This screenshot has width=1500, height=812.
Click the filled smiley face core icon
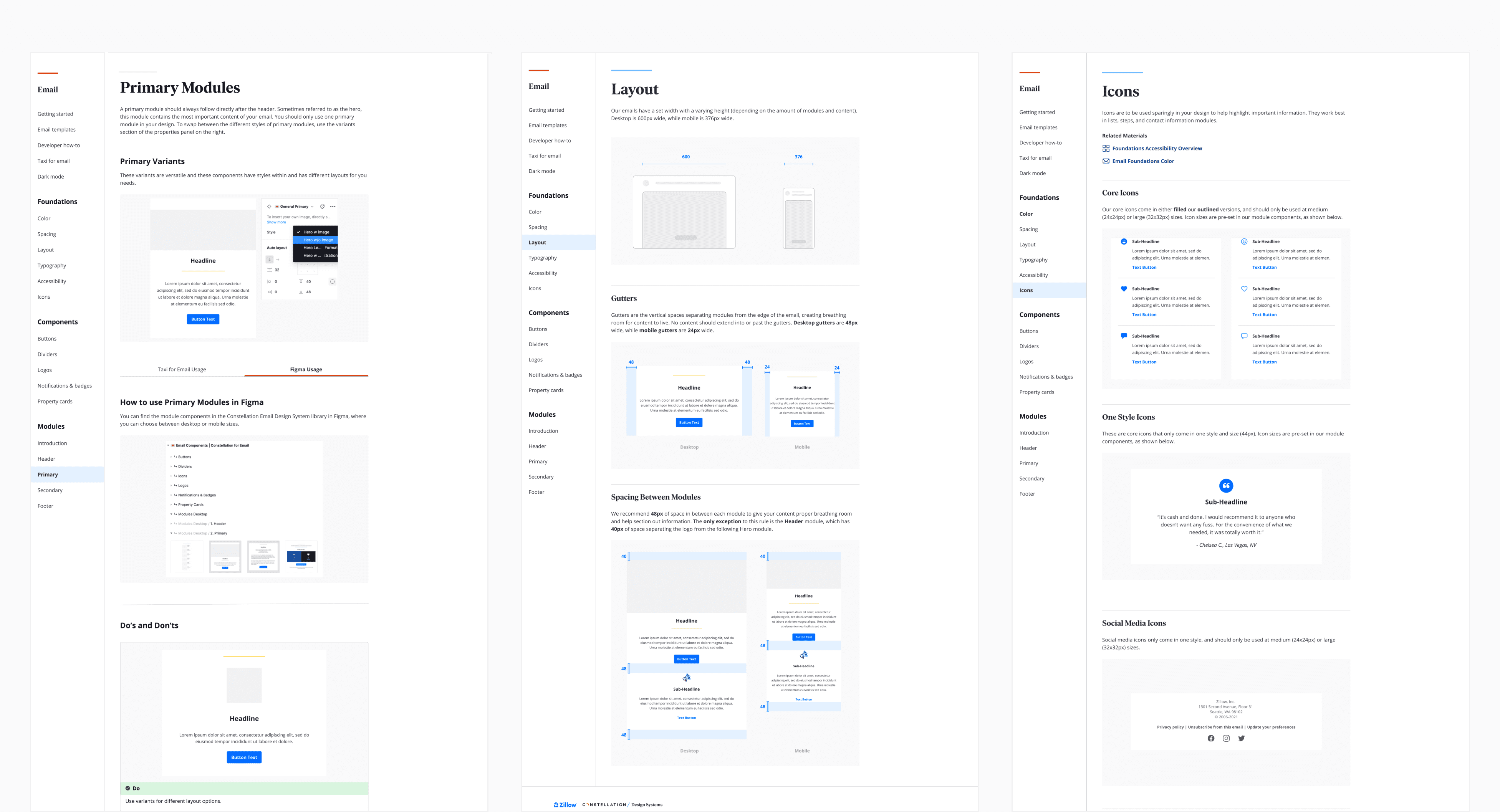pyautogui.click(x=1124, y=241)
